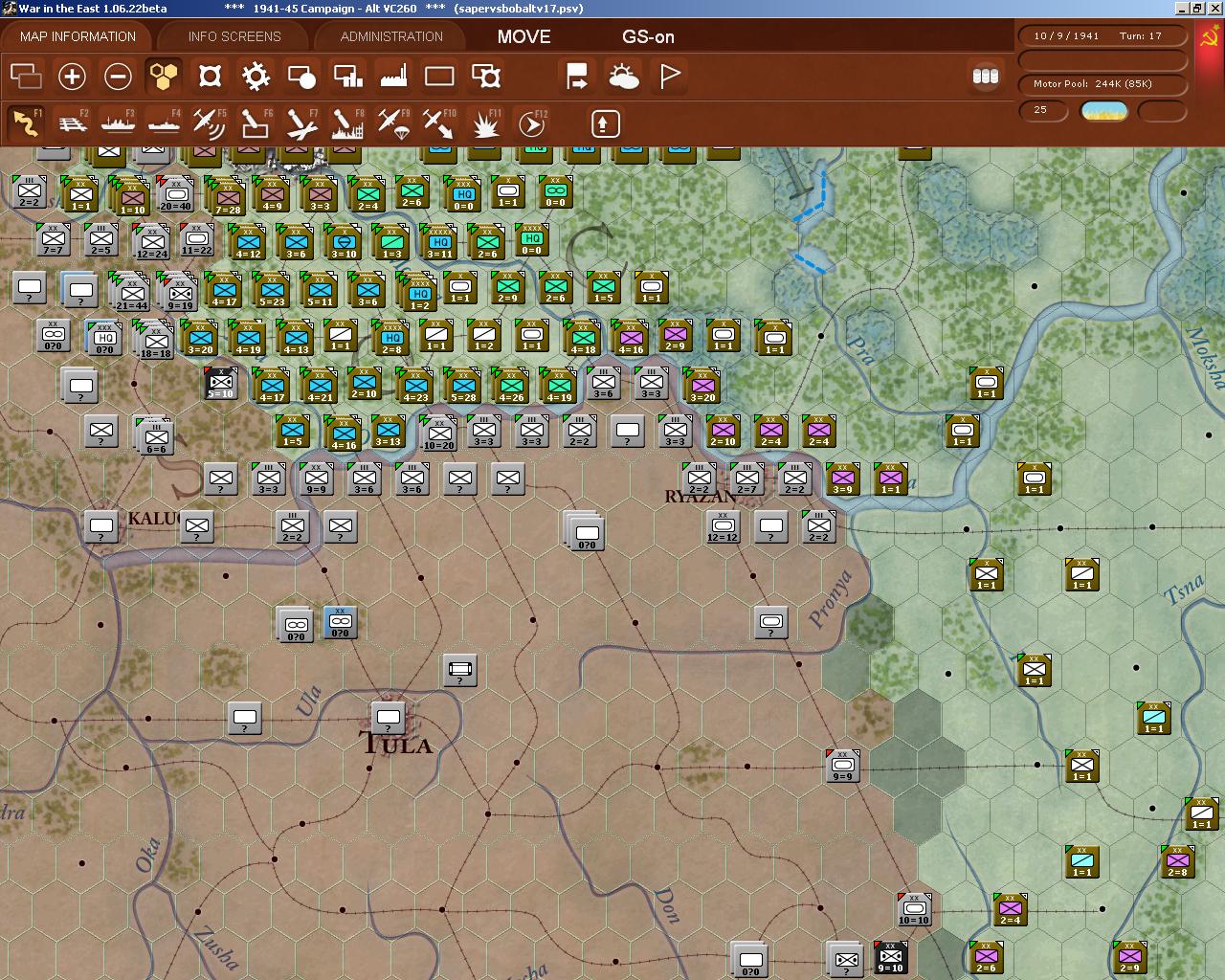Select F9 air transport parachute icon

(393, 123)
